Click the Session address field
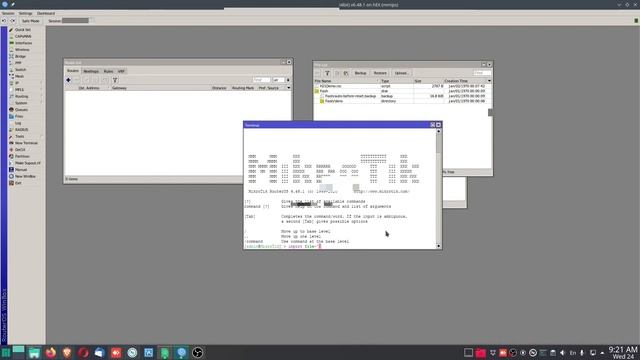Screen dimensions: 640x360 coord(76,20)
